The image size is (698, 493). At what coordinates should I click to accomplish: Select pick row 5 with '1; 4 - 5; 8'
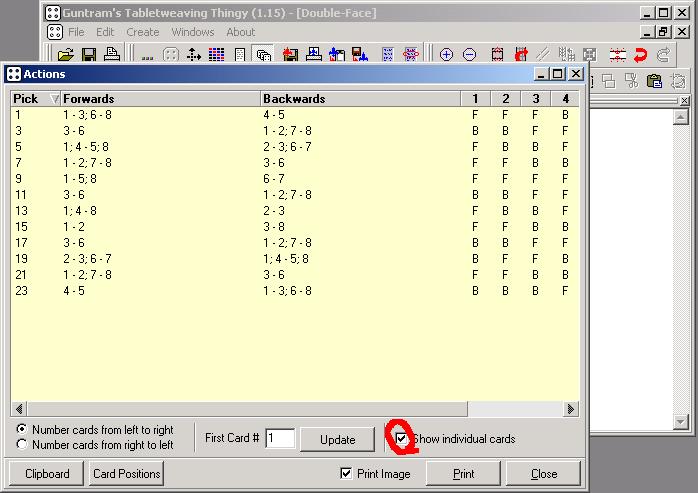(295, 147)
